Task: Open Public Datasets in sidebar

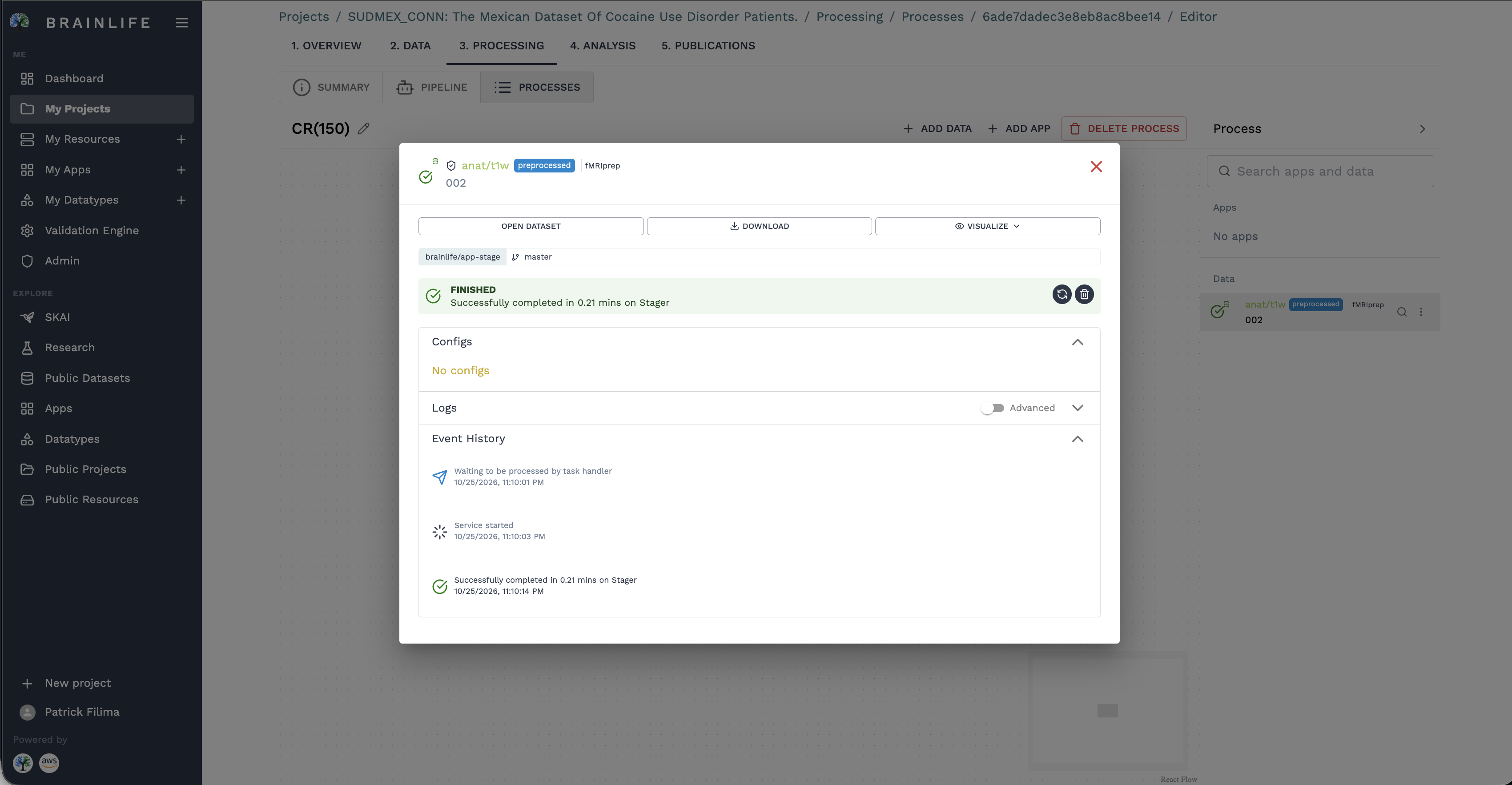Action: 101,378
